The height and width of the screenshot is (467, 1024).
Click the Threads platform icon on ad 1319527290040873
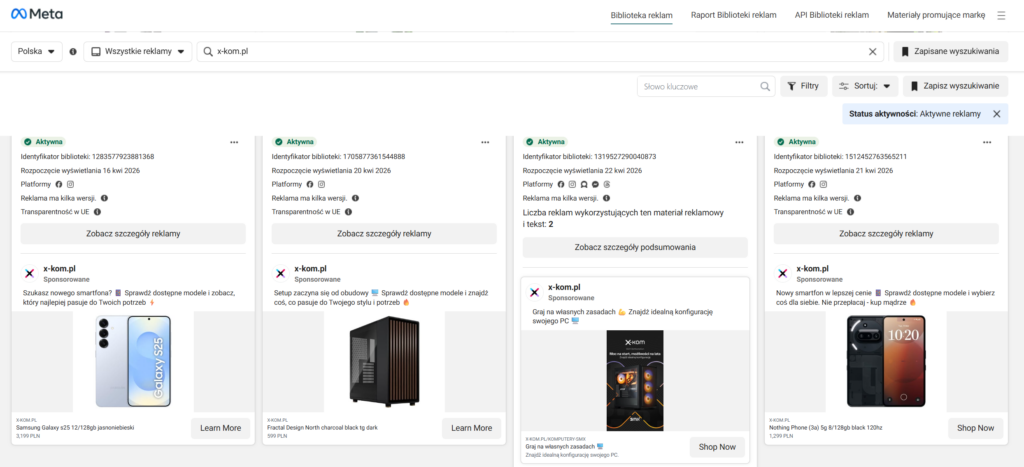[x=605, y=184]
